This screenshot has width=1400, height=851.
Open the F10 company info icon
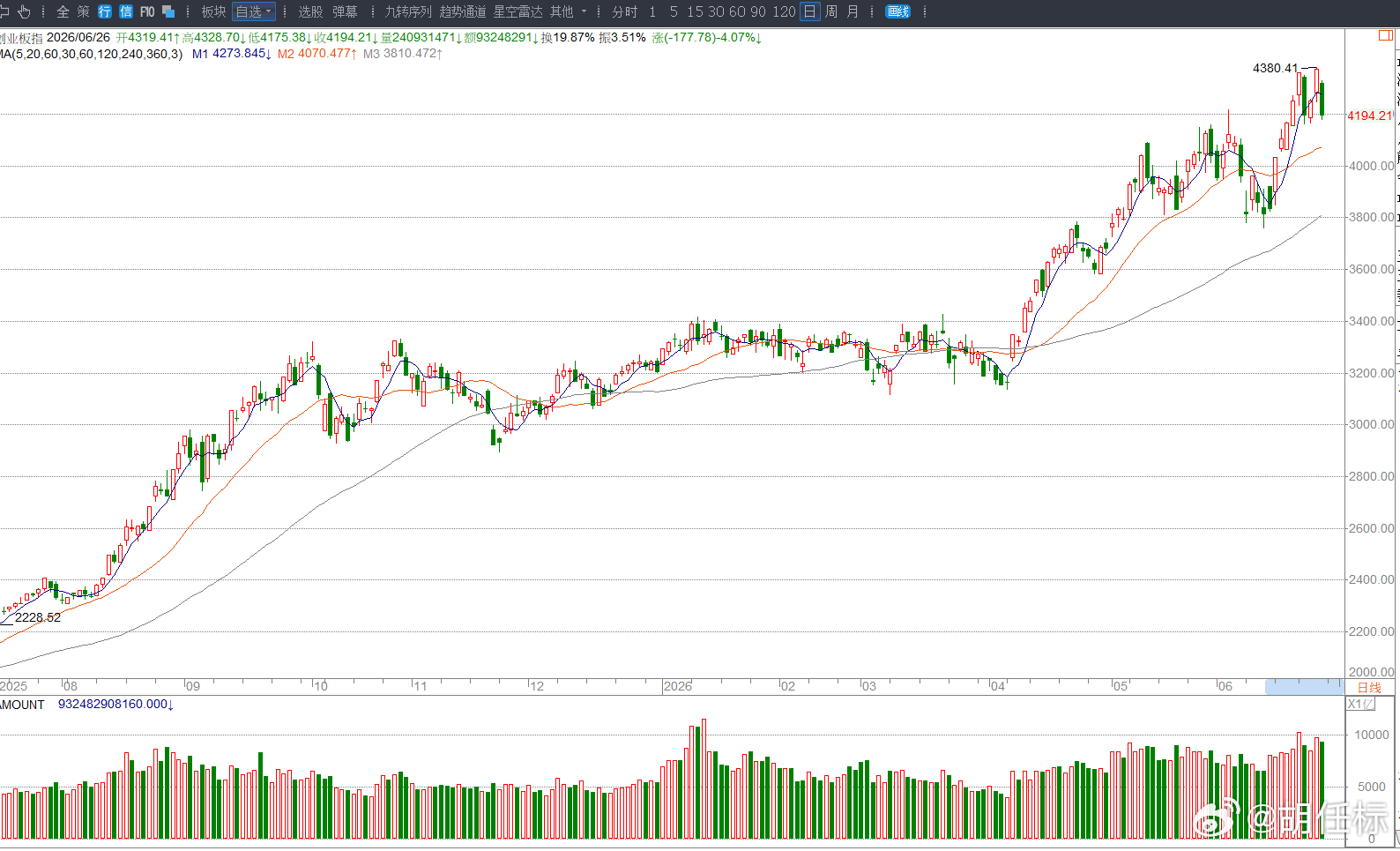[x=147, y=11]
